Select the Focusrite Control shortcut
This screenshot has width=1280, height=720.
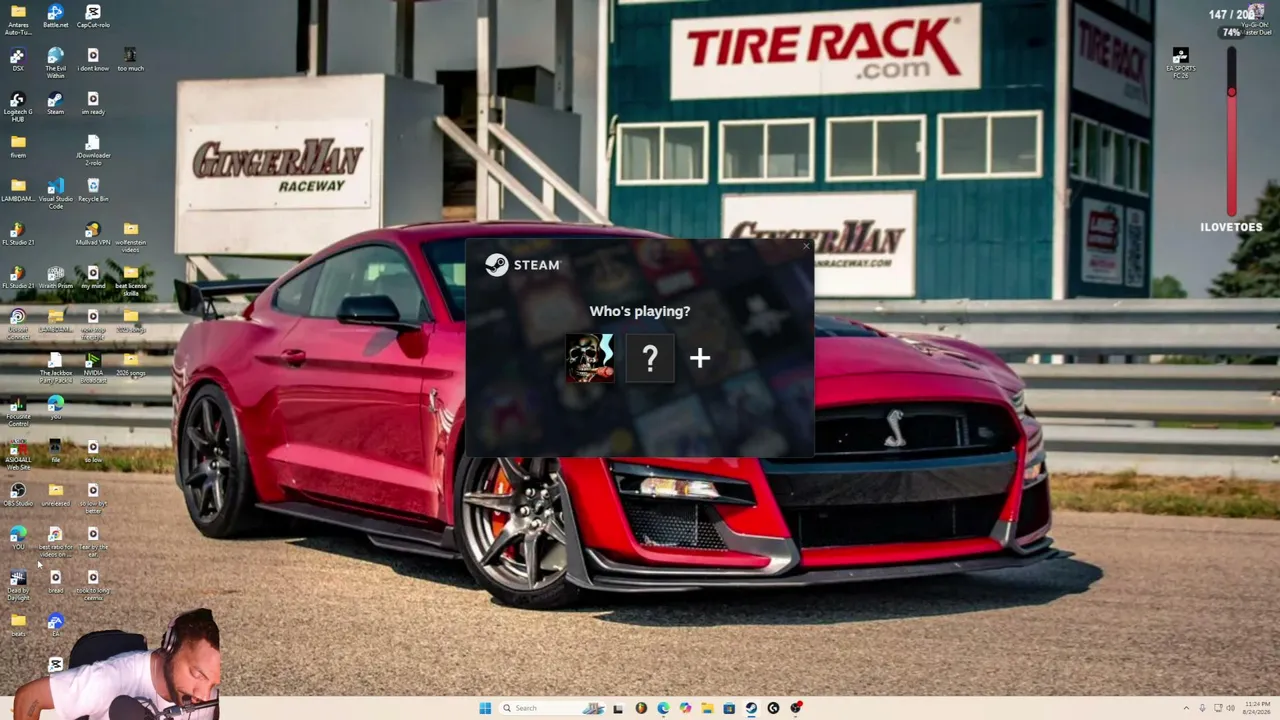(x=18, y=412)
